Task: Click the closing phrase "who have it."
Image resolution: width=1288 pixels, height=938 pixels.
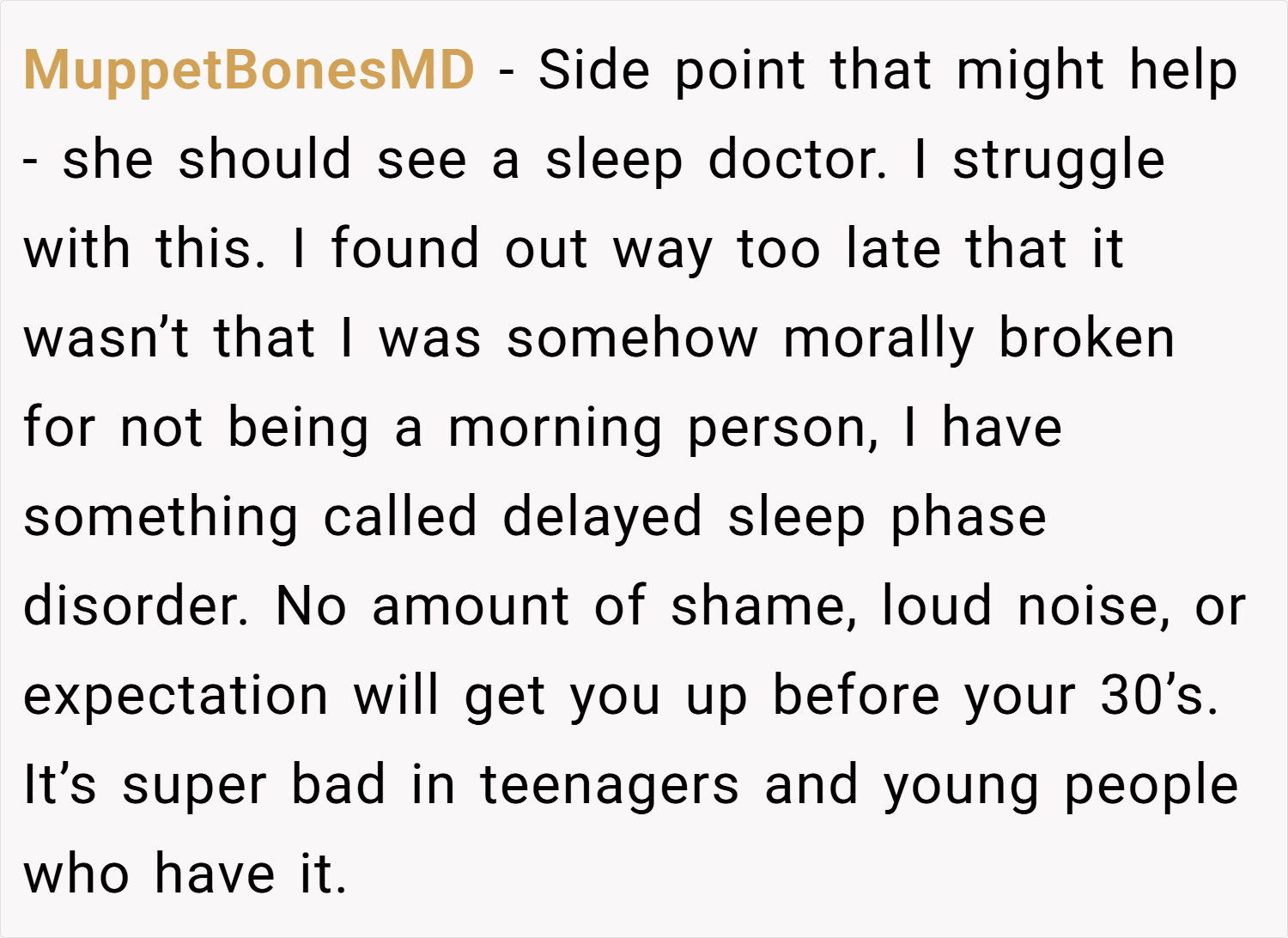Action: (185, 874)
